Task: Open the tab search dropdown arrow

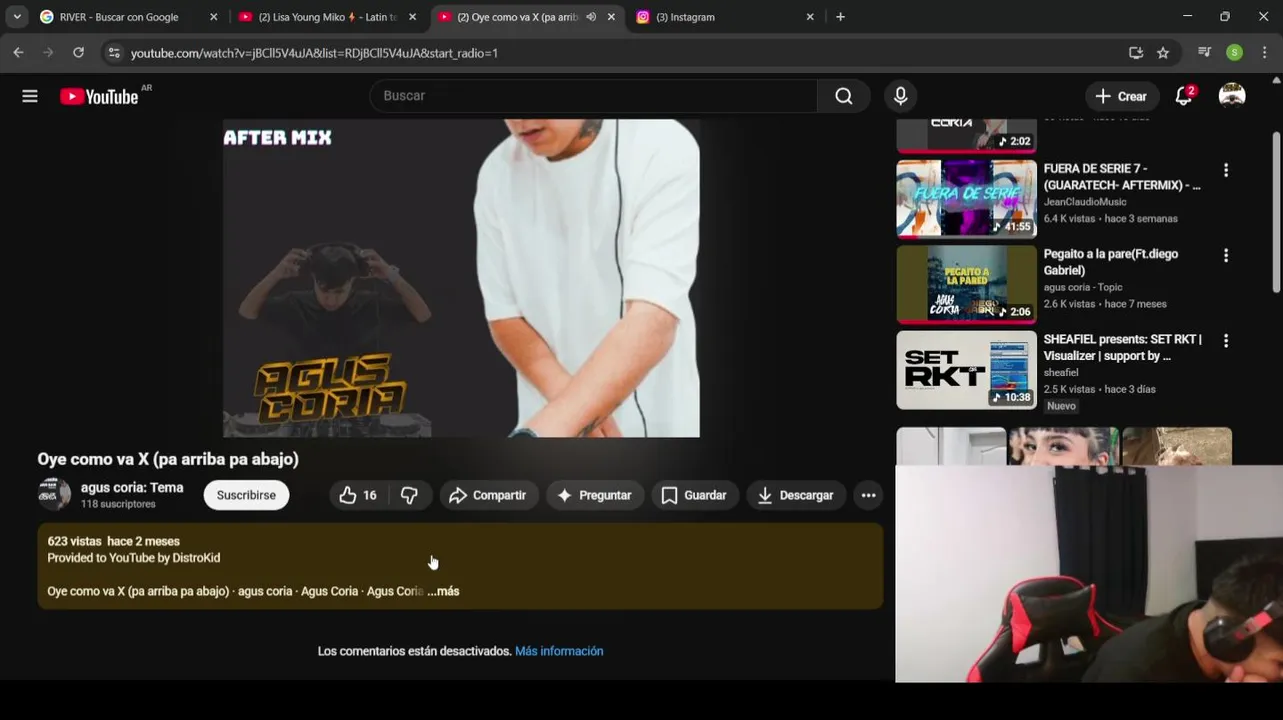Action: (x=17, y=17)
